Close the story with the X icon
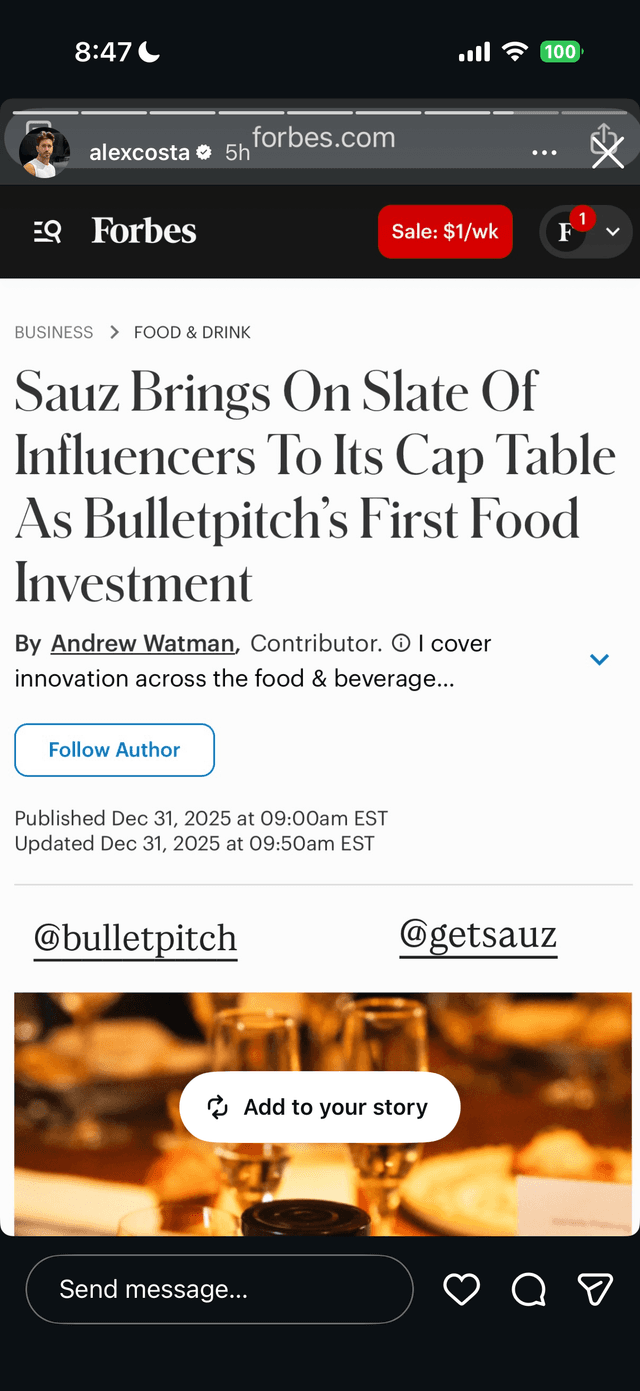The width and height of the screenshot is (640, 1391). click(x=607, y=153)
